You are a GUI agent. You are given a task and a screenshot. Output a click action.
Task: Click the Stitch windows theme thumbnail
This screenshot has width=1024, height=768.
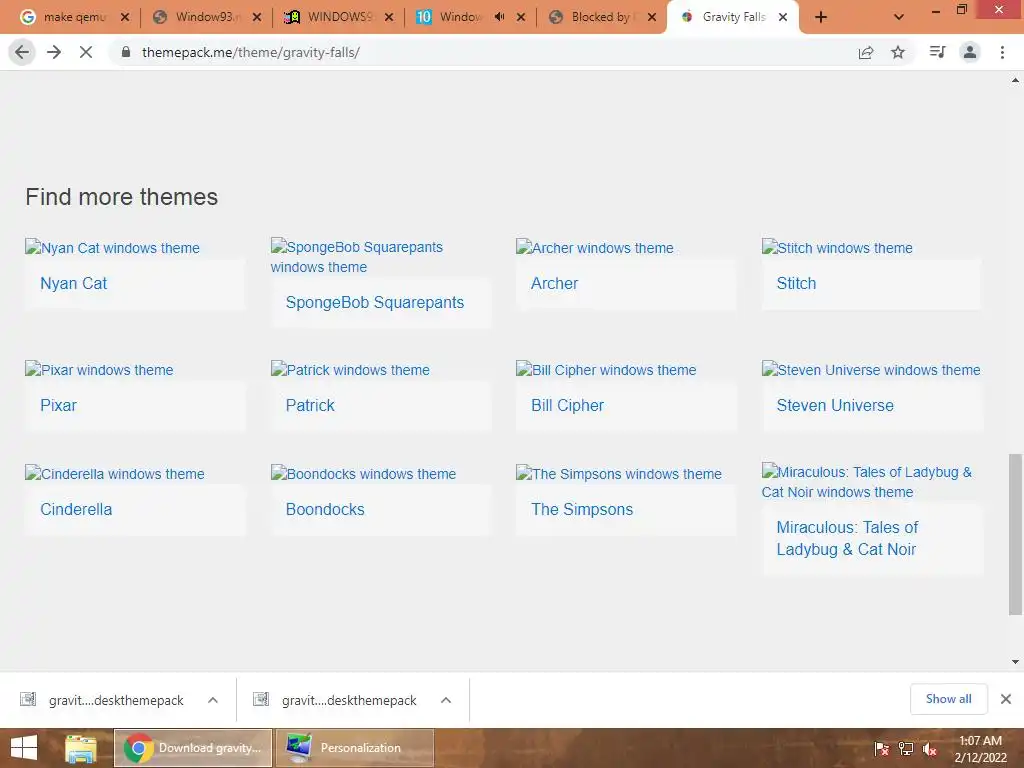[837, 248]
